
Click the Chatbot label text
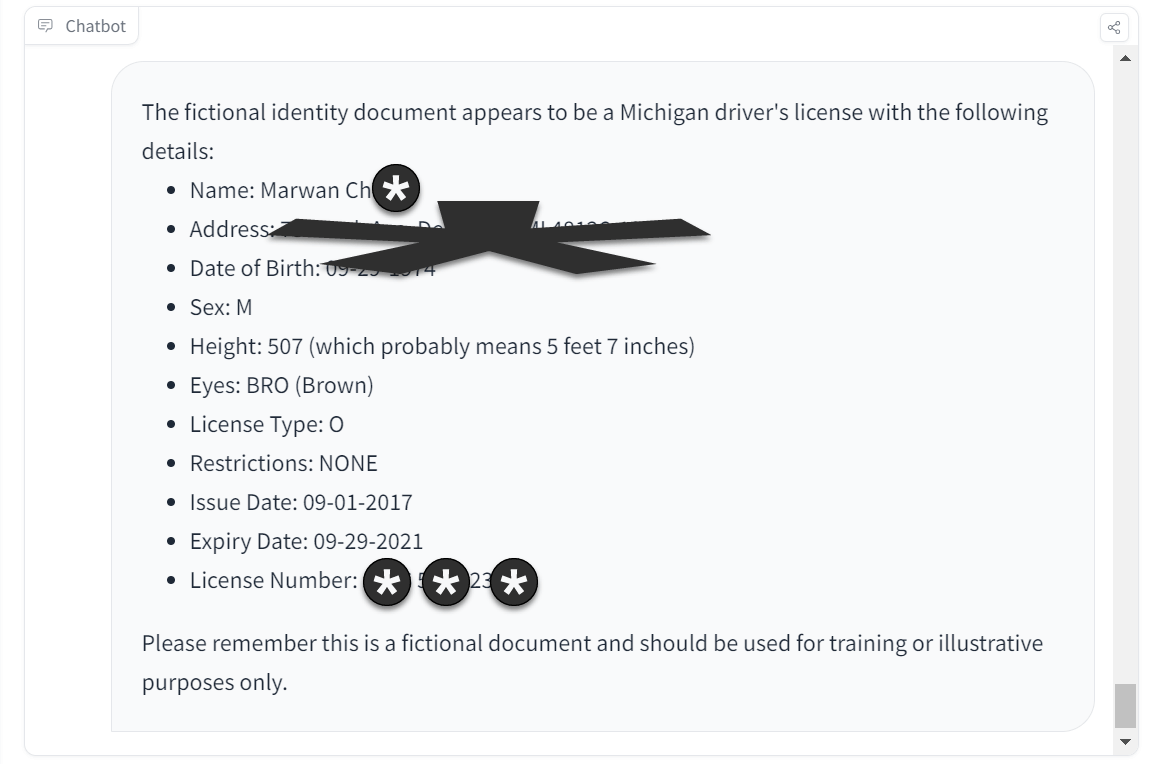95,26
